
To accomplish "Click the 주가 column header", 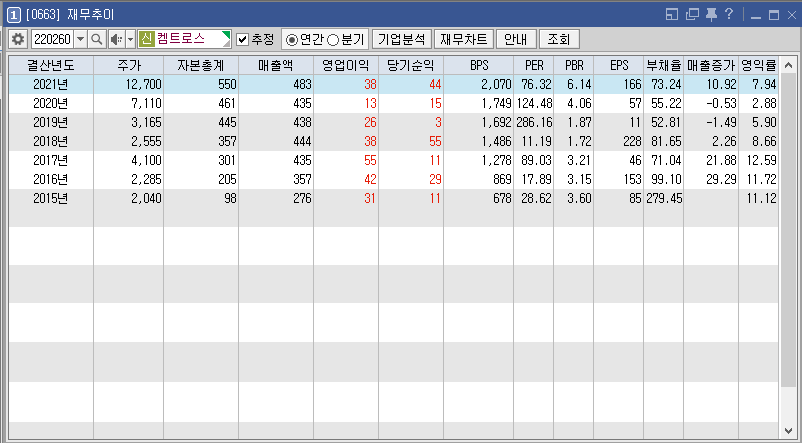I will (x=128, y=65).
